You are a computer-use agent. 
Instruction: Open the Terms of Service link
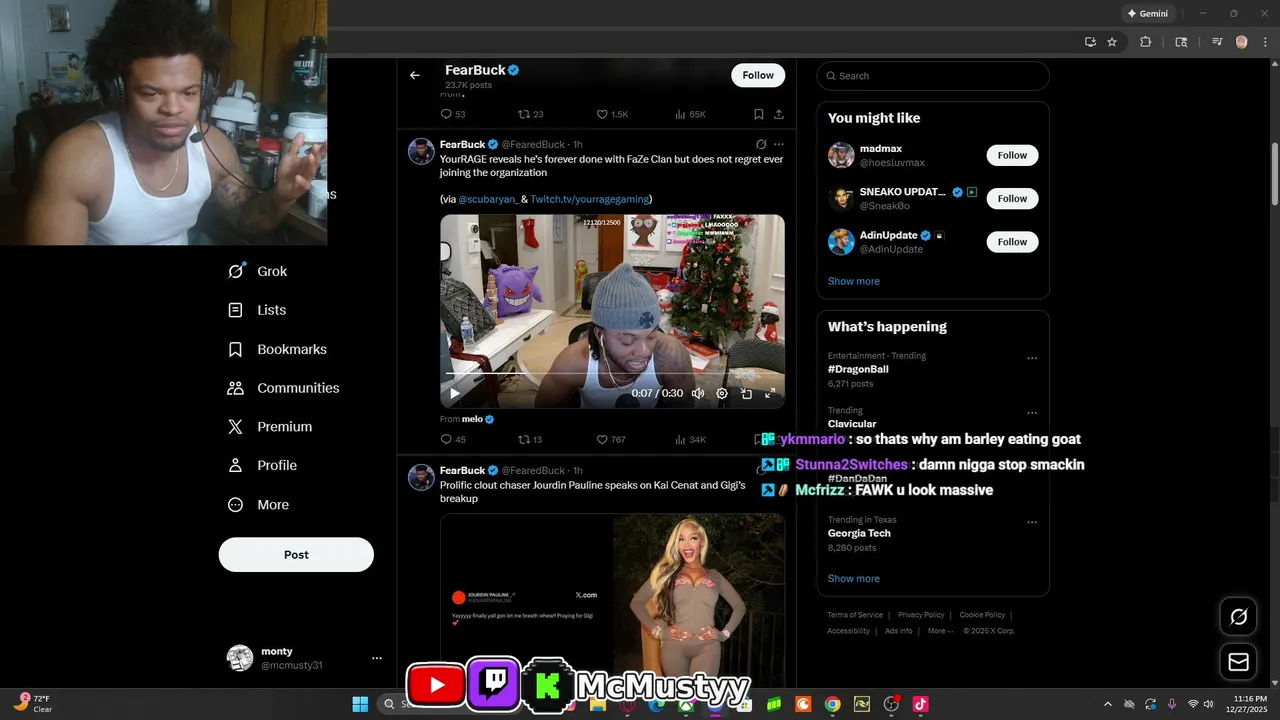(x=855, y=615)
